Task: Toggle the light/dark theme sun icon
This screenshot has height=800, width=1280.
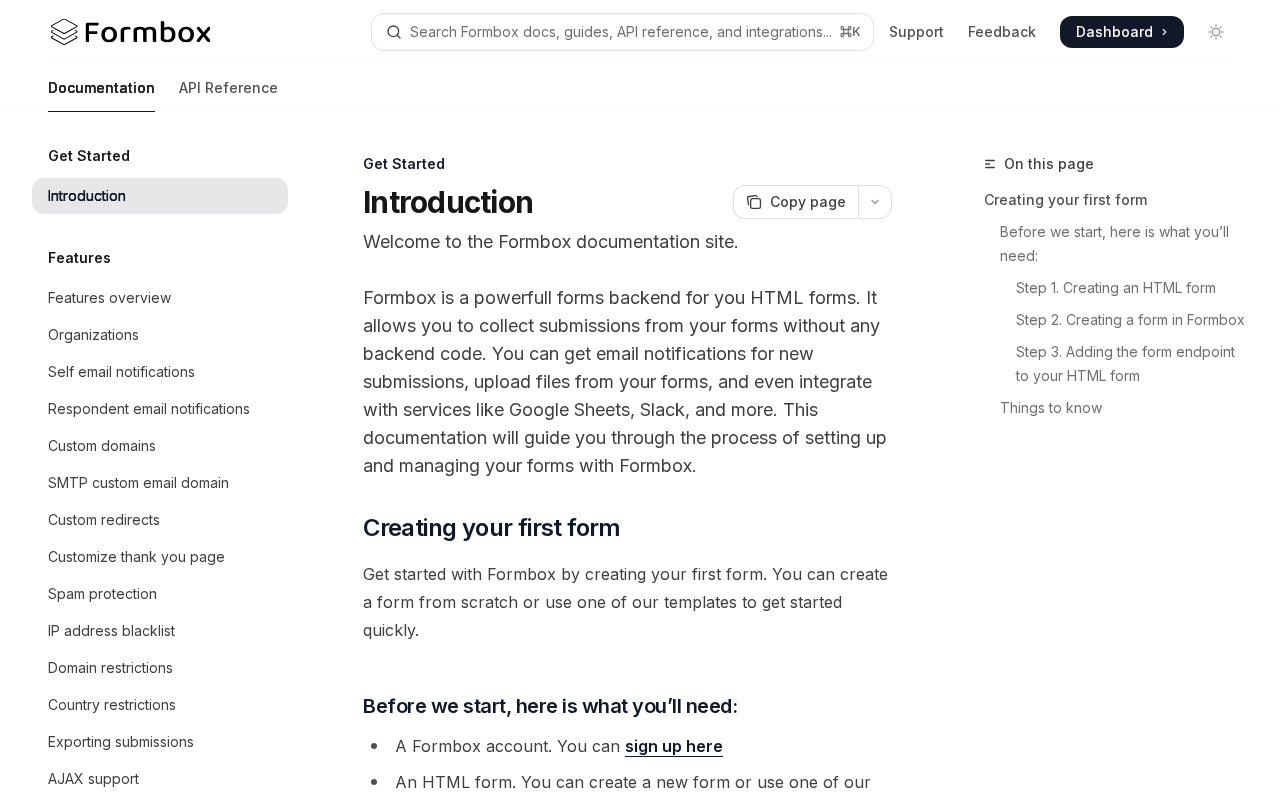Action: click(x=1216, y=32)
